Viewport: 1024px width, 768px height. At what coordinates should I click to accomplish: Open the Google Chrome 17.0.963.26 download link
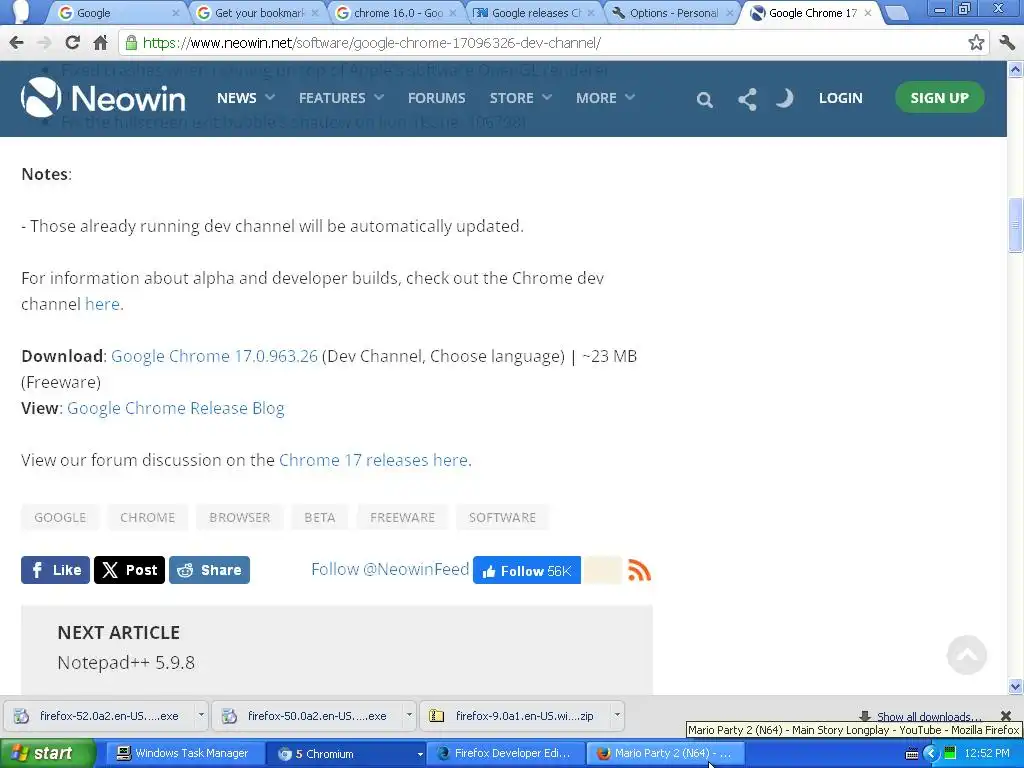214,357
